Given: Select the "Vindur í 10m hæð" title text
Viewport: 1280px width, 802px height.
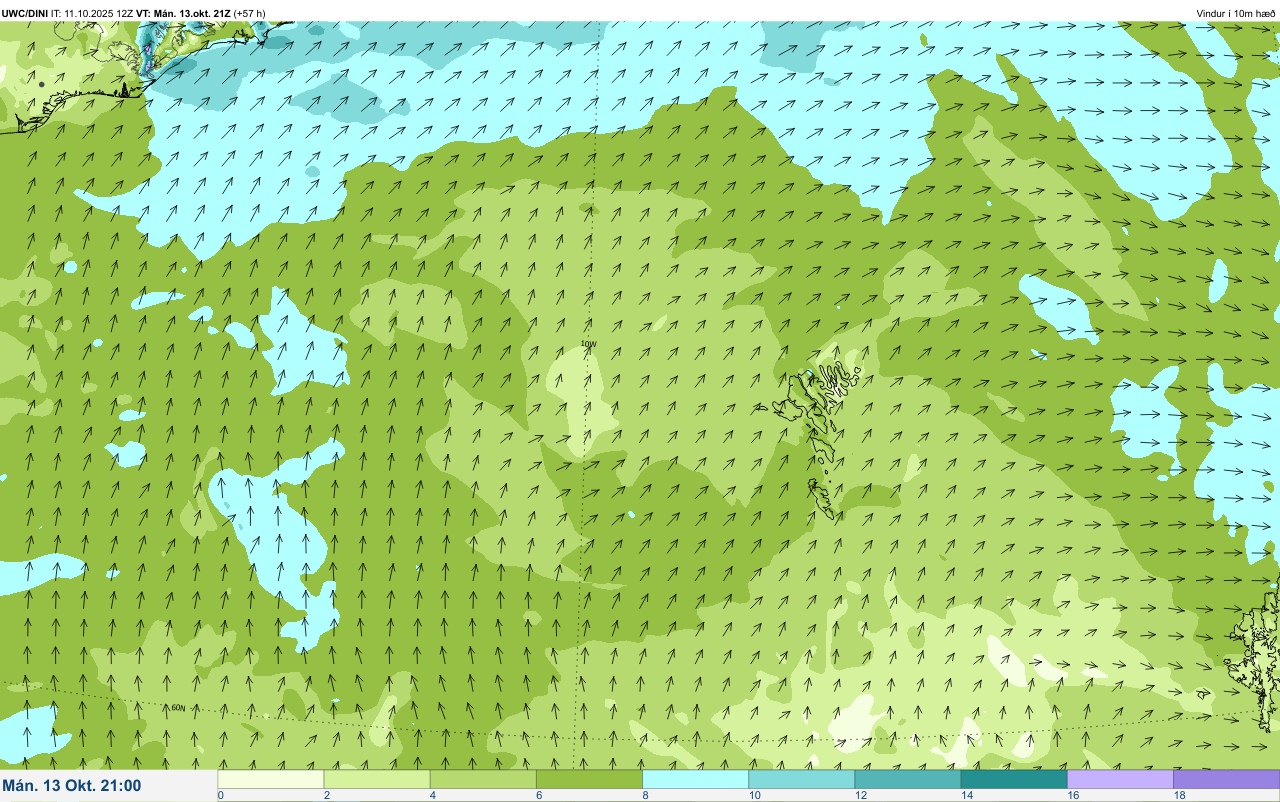Looking at the screenshot, I should [x=1236, y=13].
